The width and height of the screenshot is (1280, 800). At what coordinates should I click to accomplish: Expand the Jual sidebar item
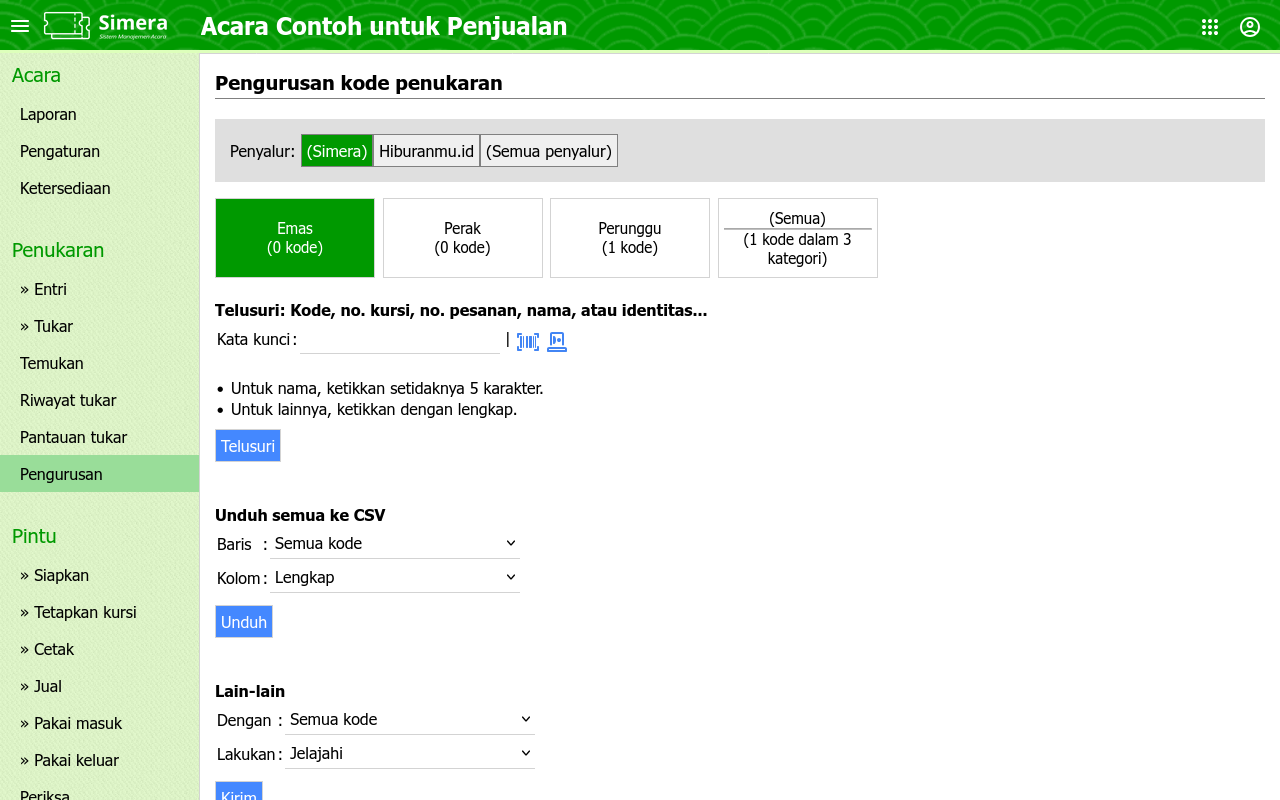point(100,687)
